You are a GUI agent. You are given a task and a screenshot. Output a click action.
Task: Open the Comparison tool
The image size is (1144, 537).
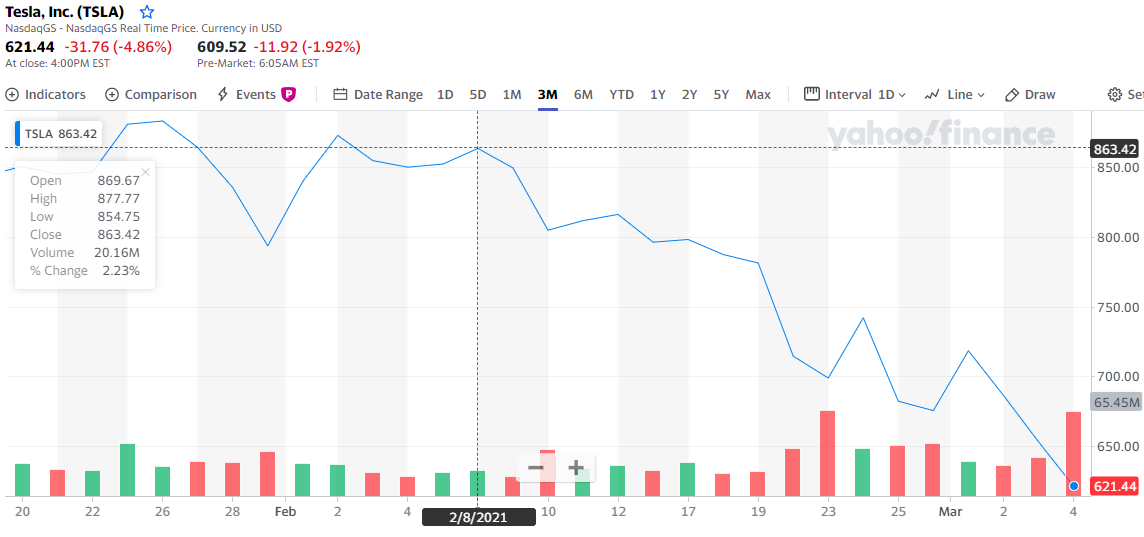point(151,94)
